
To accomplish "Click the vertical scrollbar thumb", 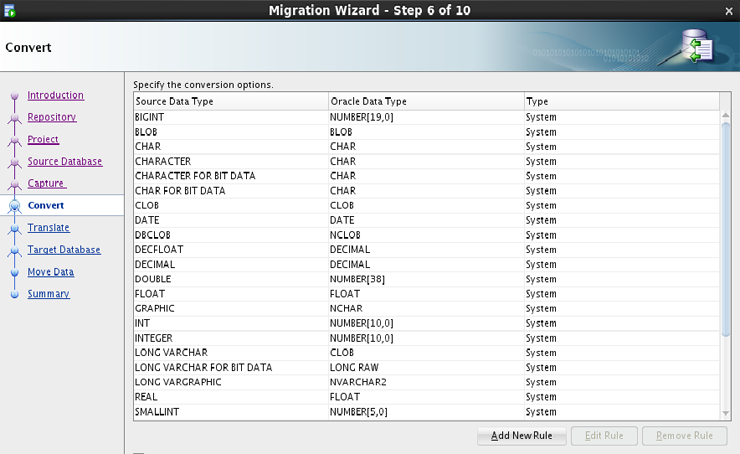I will pyautogui.click(x=725, y=228).
